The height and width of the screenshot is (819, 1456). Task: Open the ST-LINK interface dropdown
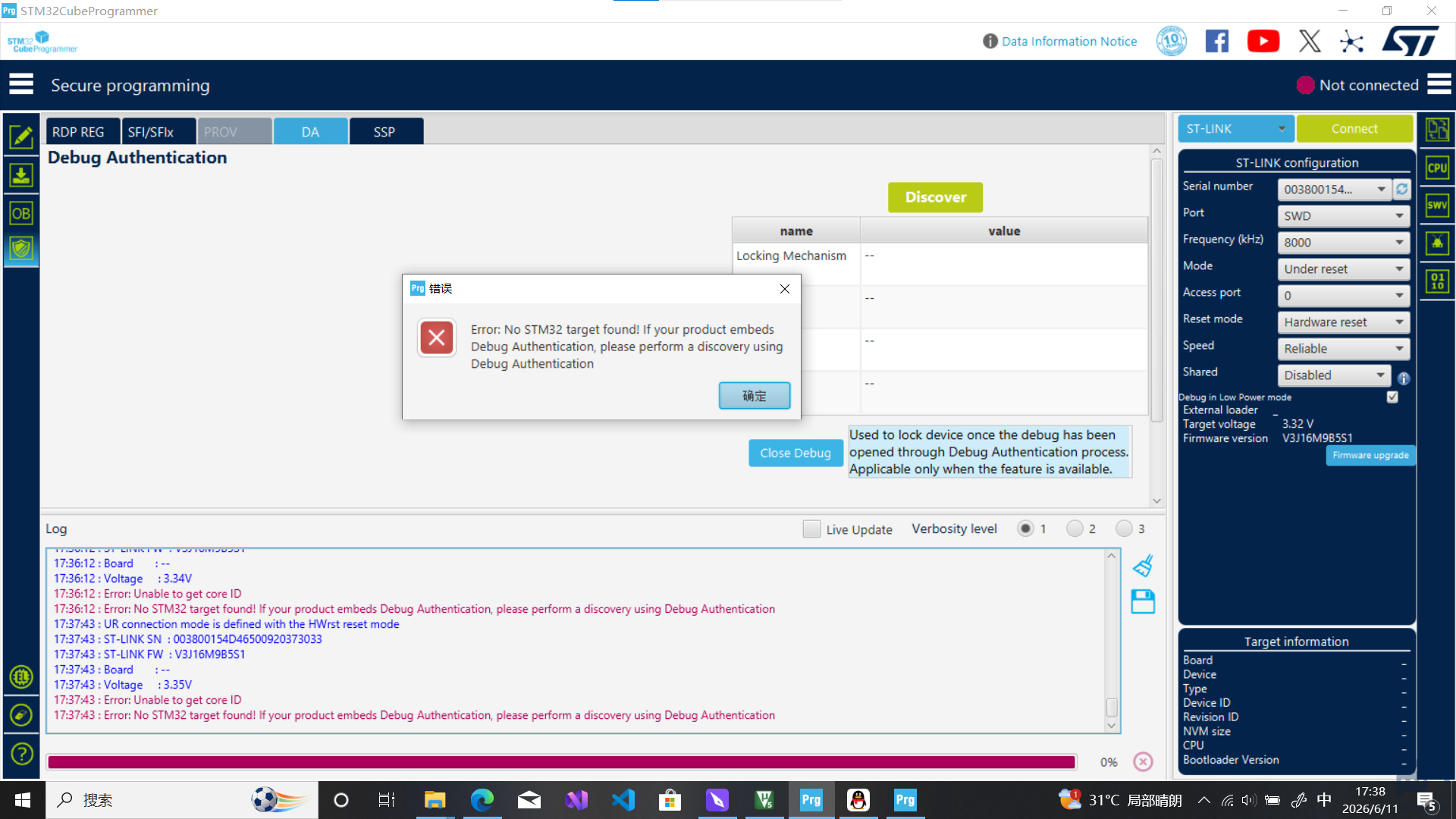(1236, 129)
